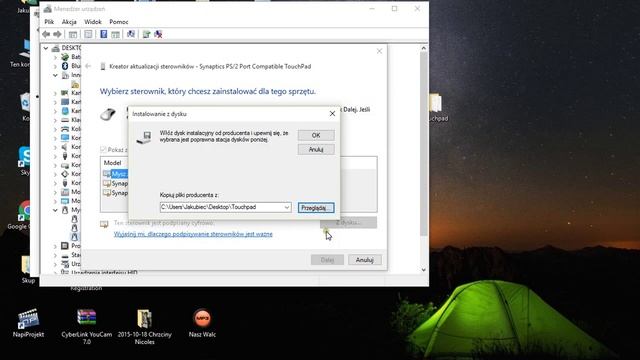Open the Skup folder desktop icon
640x360 pixels.
[x=27, y=269]
